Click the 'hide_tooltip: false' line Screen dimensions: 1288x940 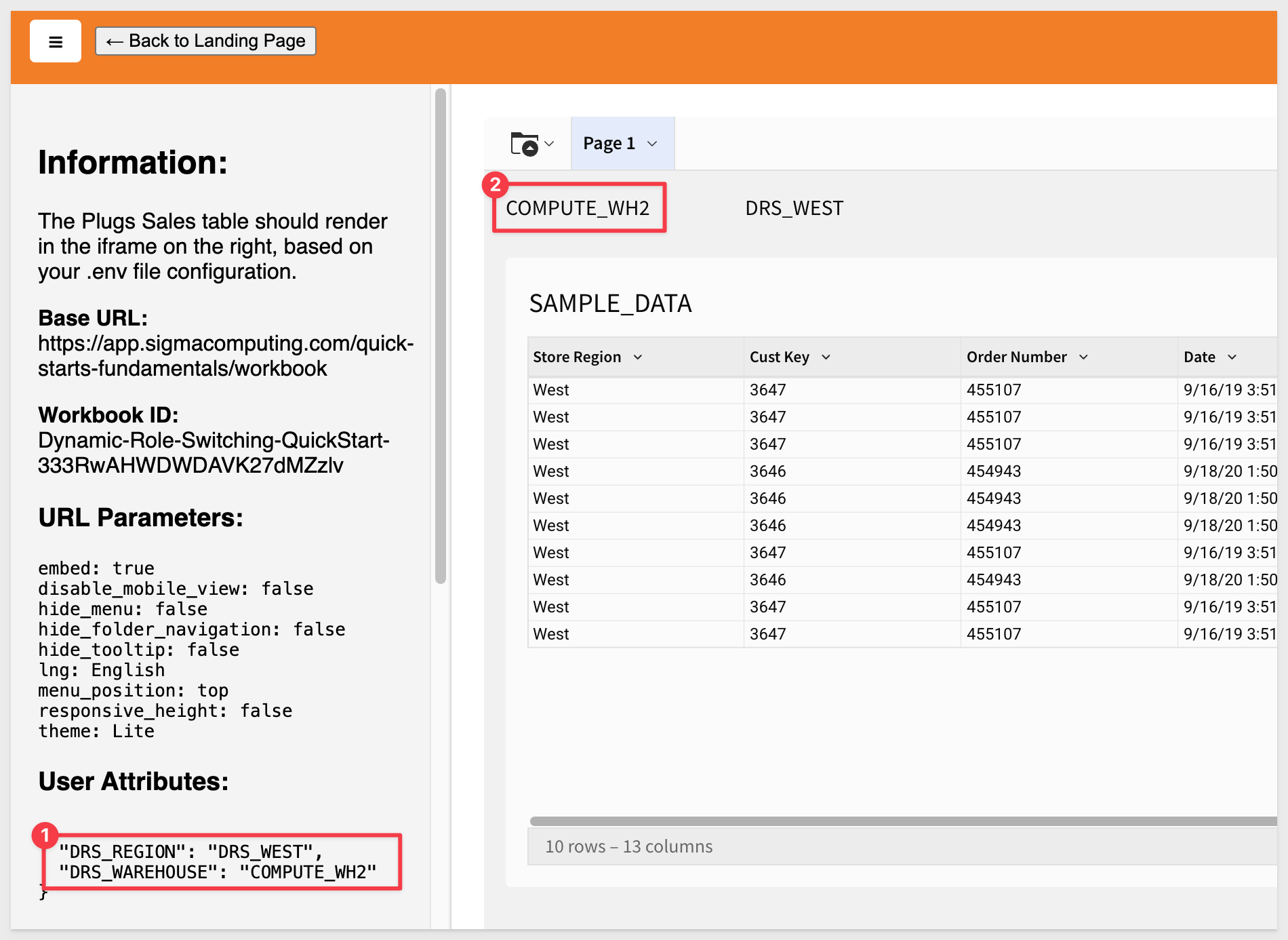pos(139,650)
